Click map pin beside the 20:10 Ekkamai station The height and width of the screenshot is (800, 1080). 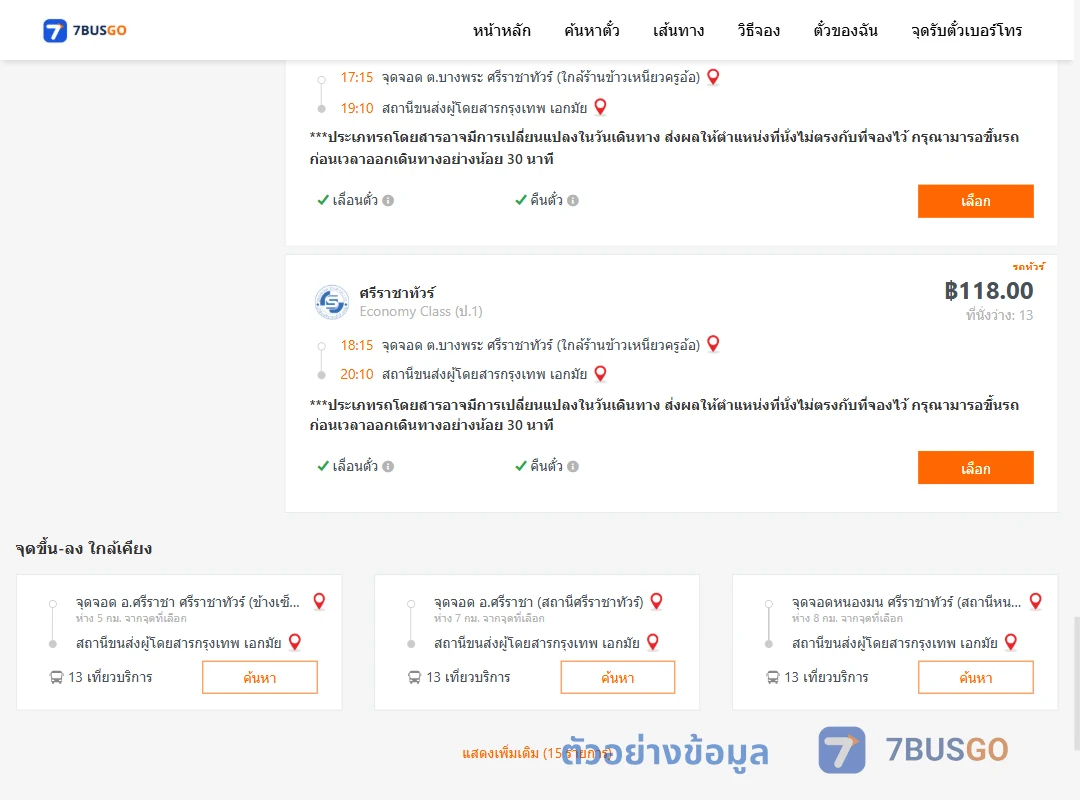tap(601, 373)
